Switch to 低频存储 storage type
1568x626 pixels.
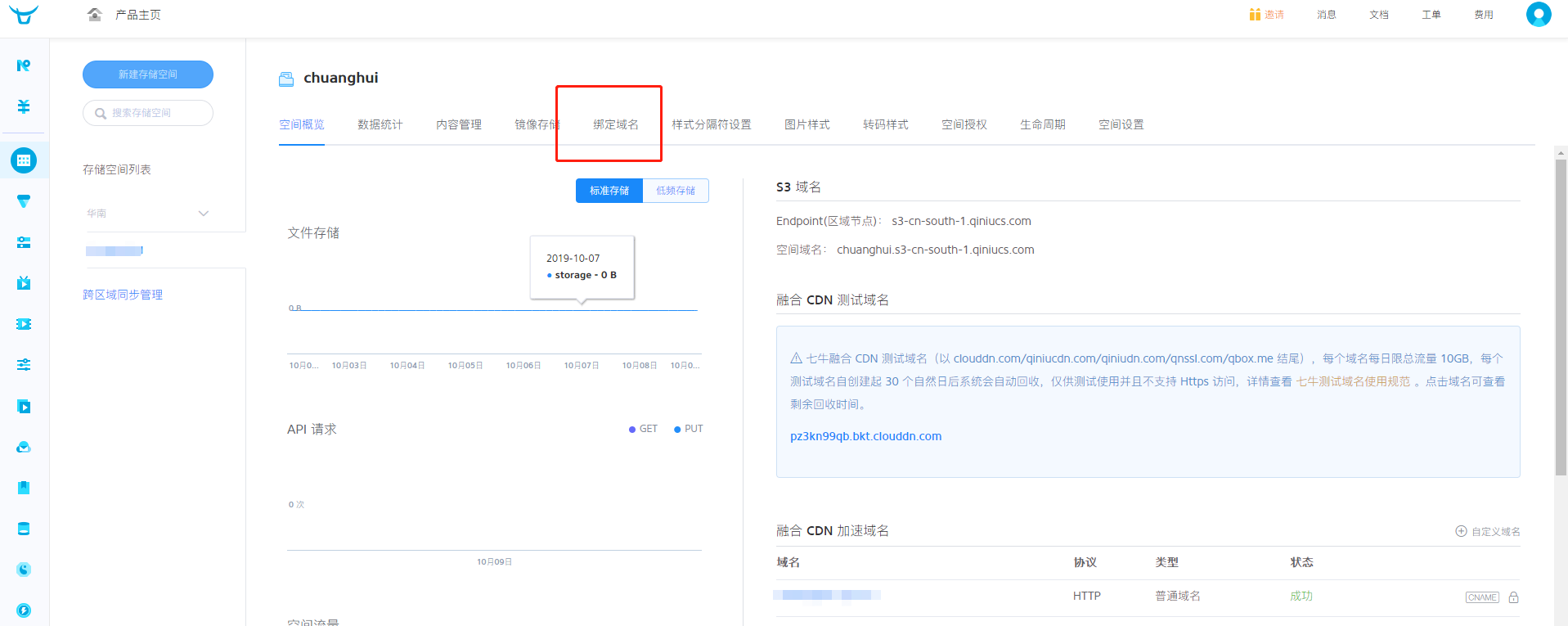pyautogui.click(x=676, y=191)
